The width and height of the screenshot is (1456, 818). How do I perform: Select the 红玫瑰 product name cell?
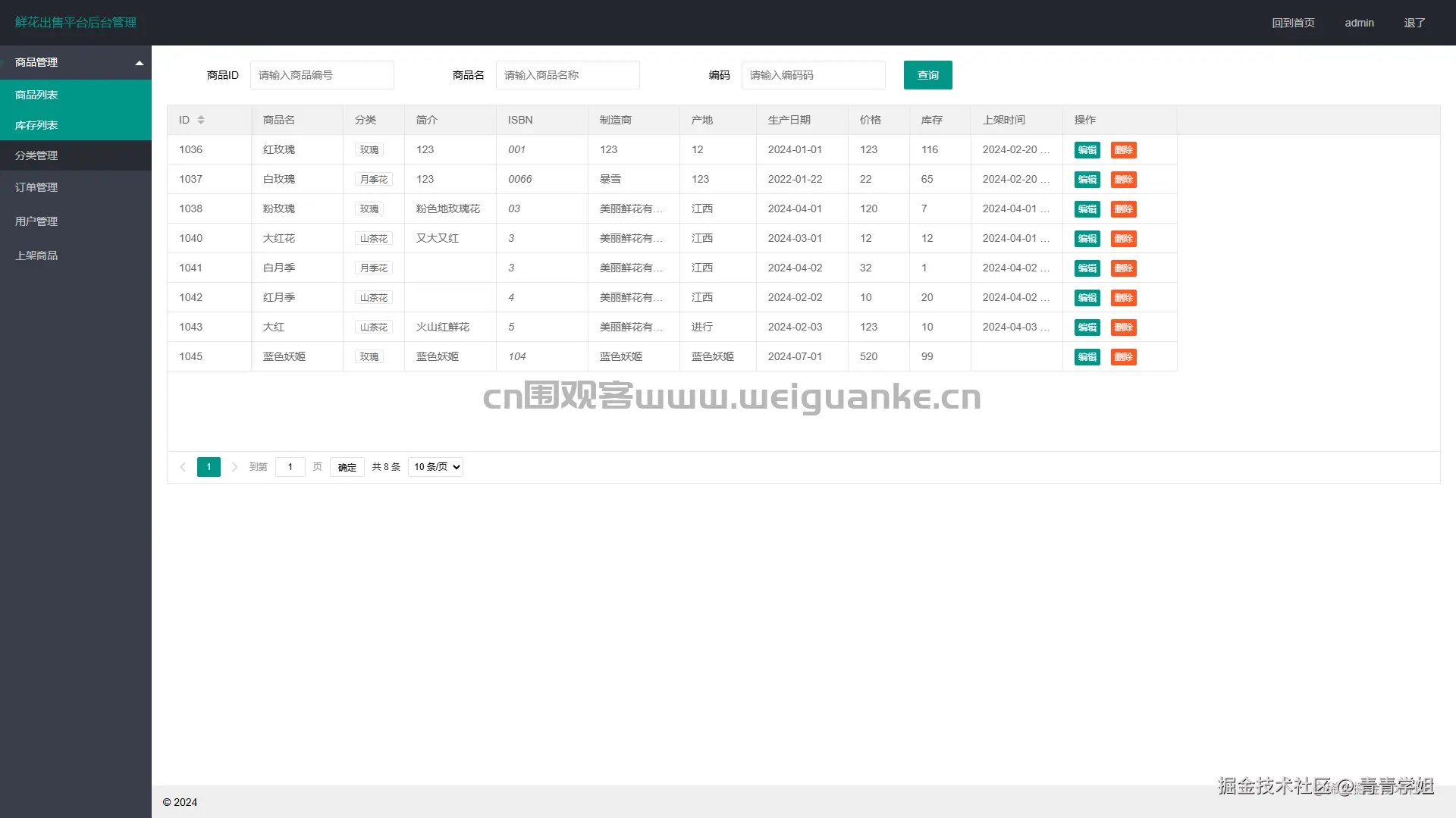point(297,149)
